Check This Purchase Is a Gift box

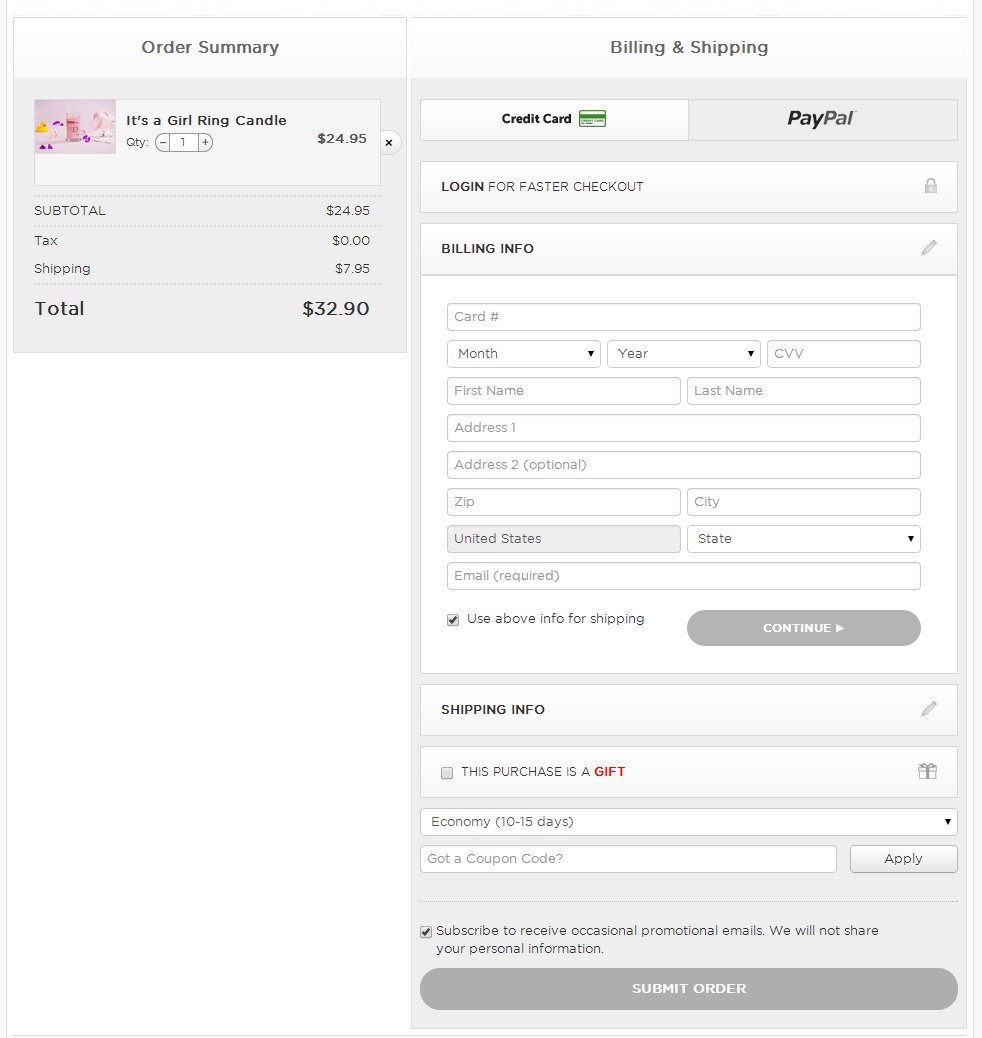(447, 772)
